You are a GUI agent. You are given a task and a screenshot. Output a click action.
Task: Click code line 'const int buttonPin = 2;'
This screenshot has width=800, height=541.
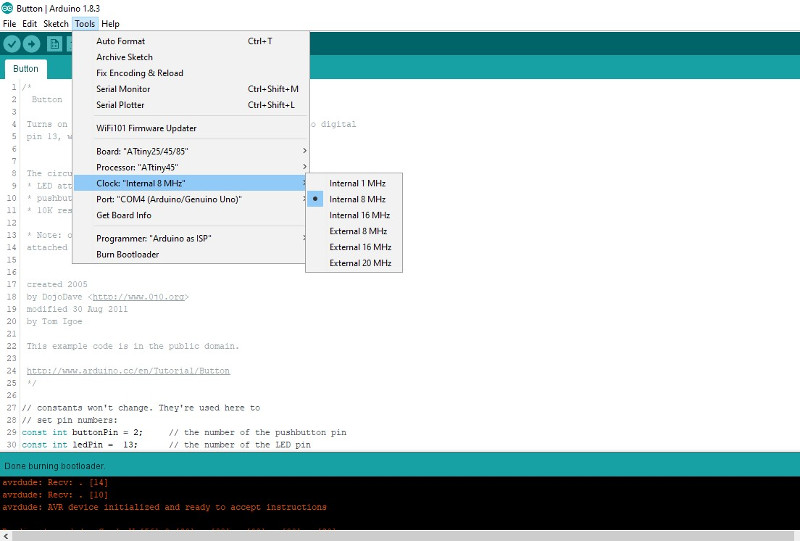point(82,432)
